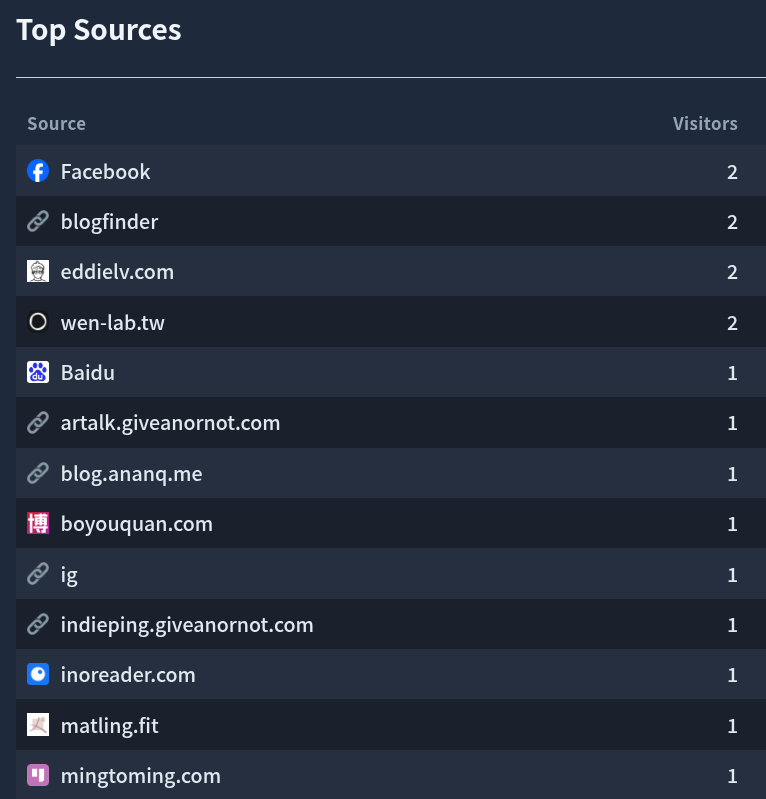Select the mingtoming.com source name
Image resolution: width=766 pixels, height=799 pixels.
coord(141,776)
